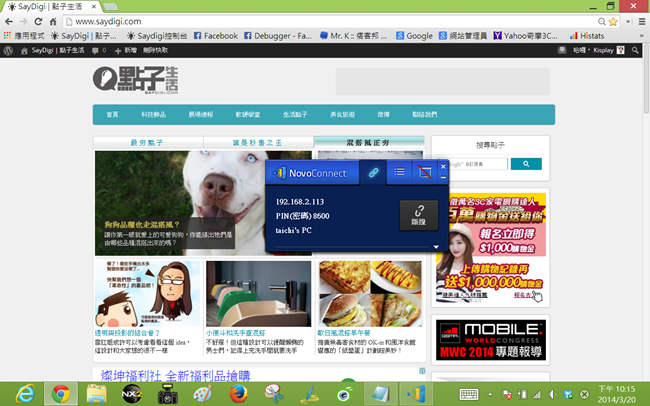
Task: Click the volume speaker tray icon
Action: point(552,394)
